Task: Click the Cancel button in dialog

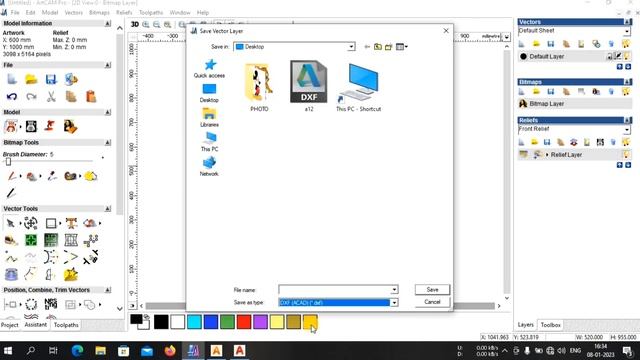Action: pos(432,302)
